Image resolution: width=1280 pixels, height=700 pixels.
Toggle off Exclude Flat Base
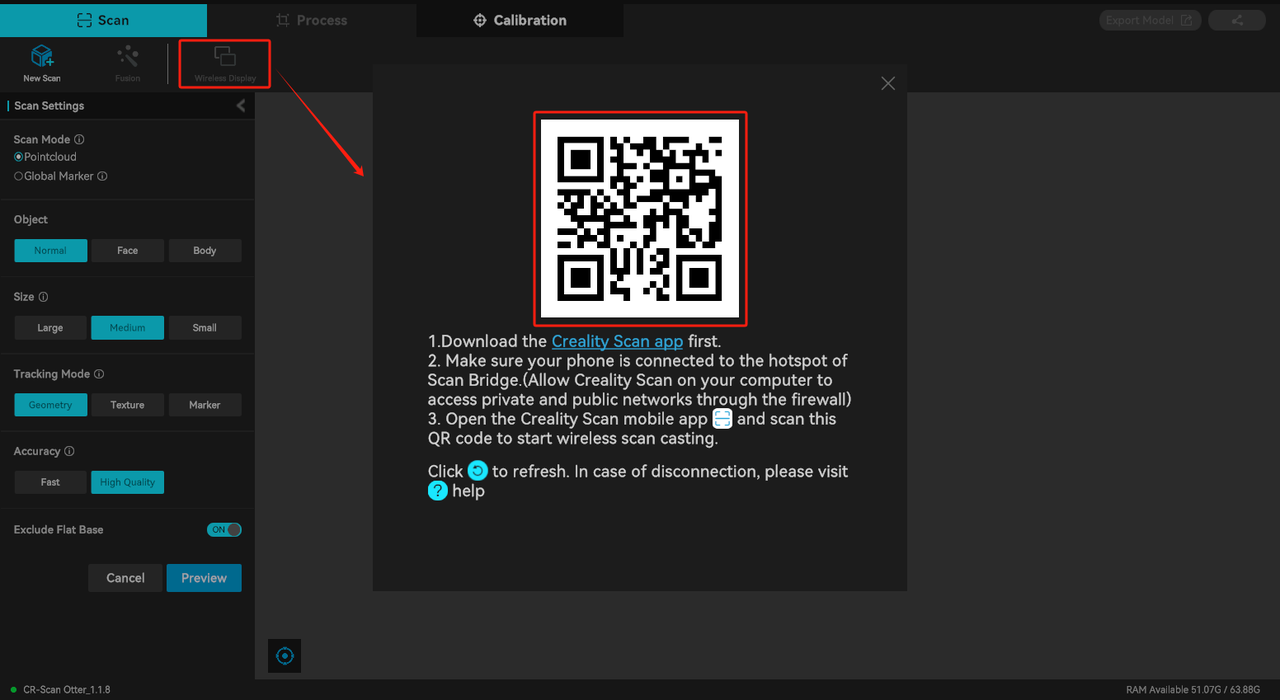pos(224,529)
